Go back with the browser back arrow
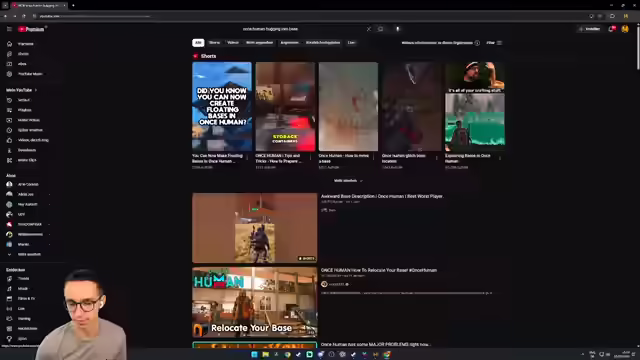The height and width of the screenshot is (360, 640). coord(5,16)
